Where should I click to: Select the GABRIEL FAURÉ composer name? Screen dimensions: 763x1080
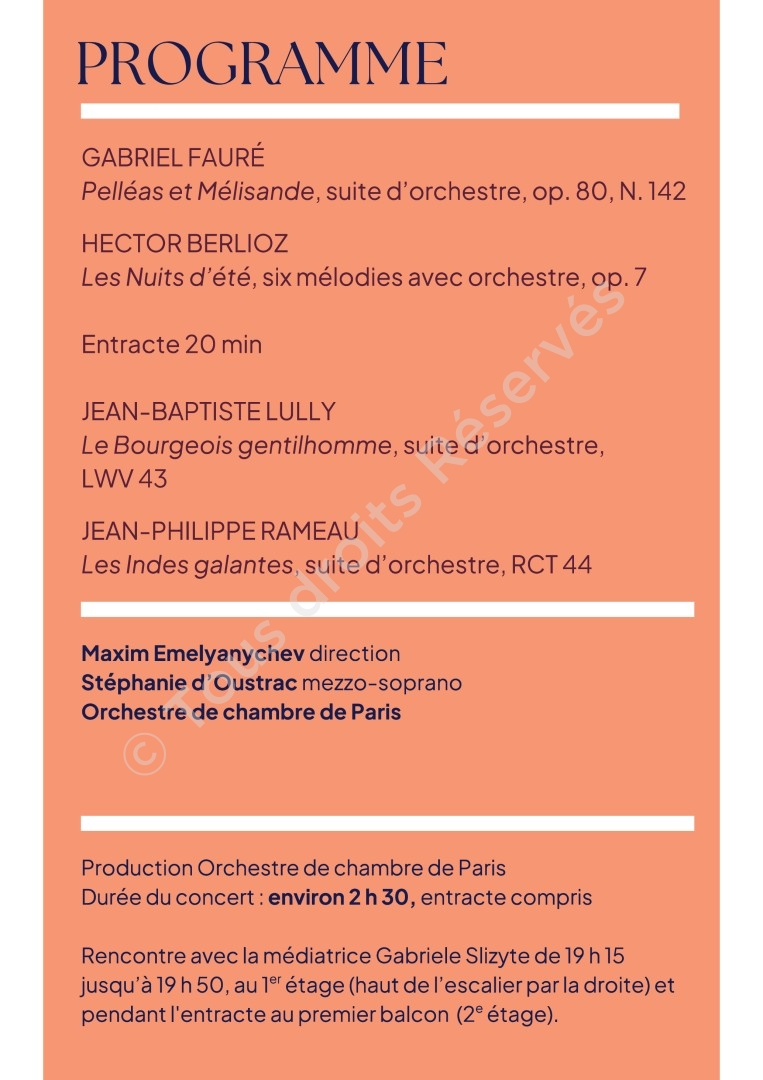coord(173,157)
